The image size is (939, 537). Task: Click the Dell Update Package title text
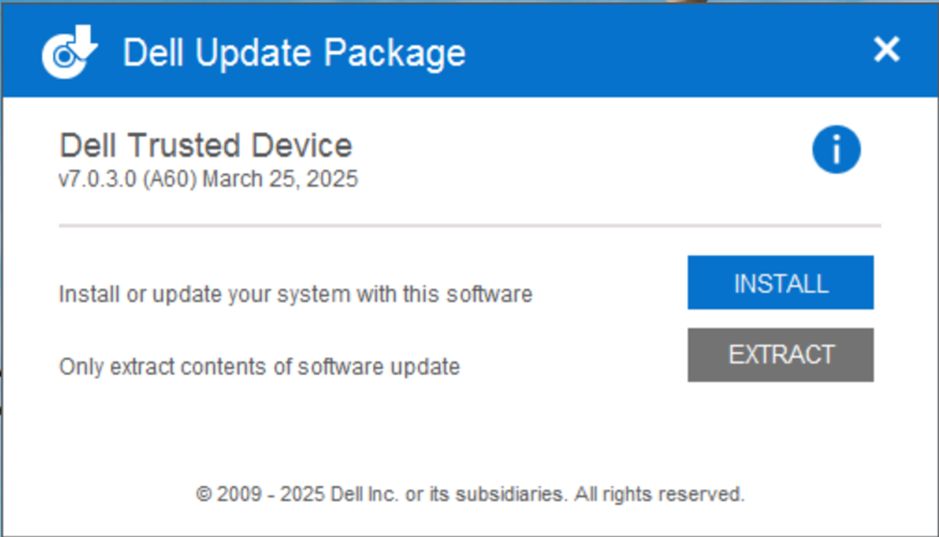tap(294, 52)
